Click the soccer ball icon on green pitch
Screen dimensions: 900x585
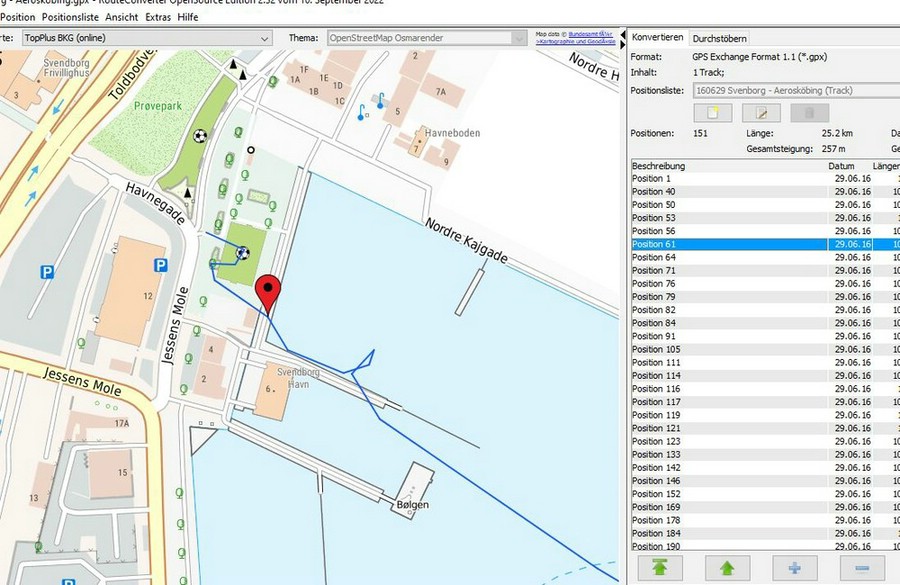(242, 253)
